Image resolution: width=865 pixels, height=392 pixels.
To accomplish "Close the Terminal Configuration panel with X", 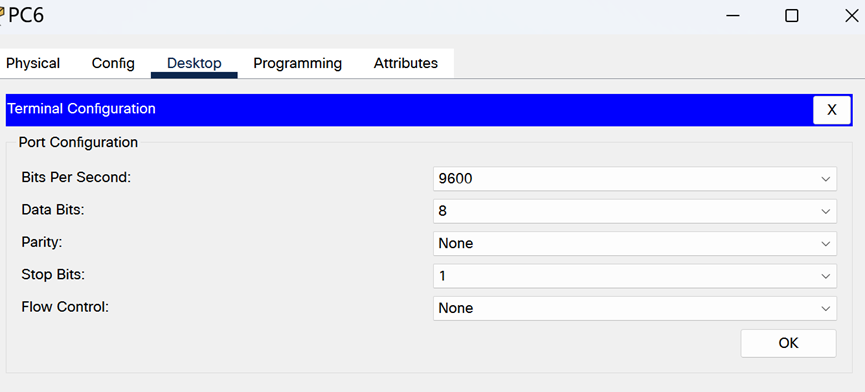I will pos(831,110).
